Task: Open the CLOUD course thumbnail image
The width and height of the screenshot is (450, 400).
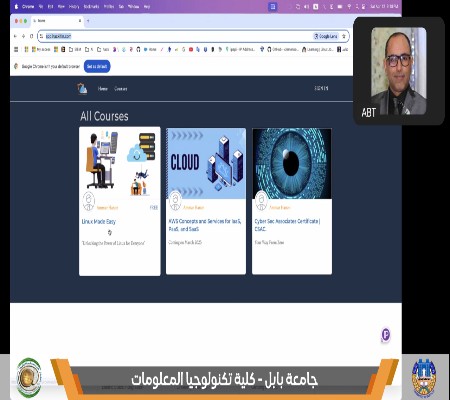Action: (x=206, y=164)
